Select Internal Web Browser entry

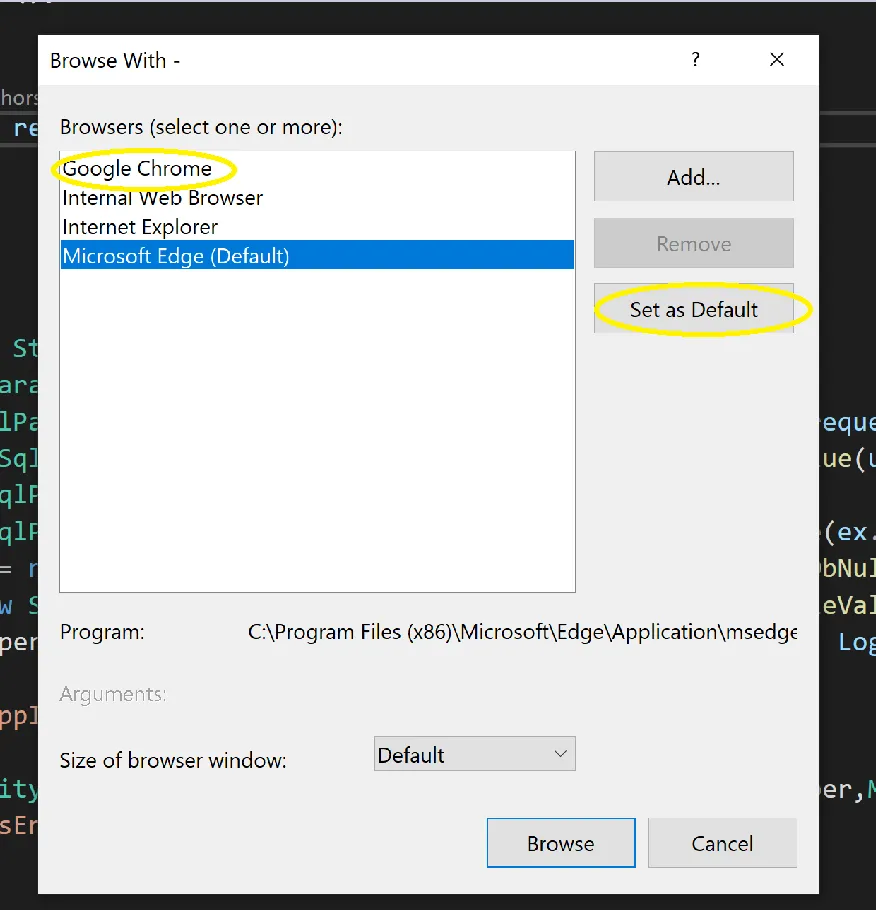click(317, 198)
